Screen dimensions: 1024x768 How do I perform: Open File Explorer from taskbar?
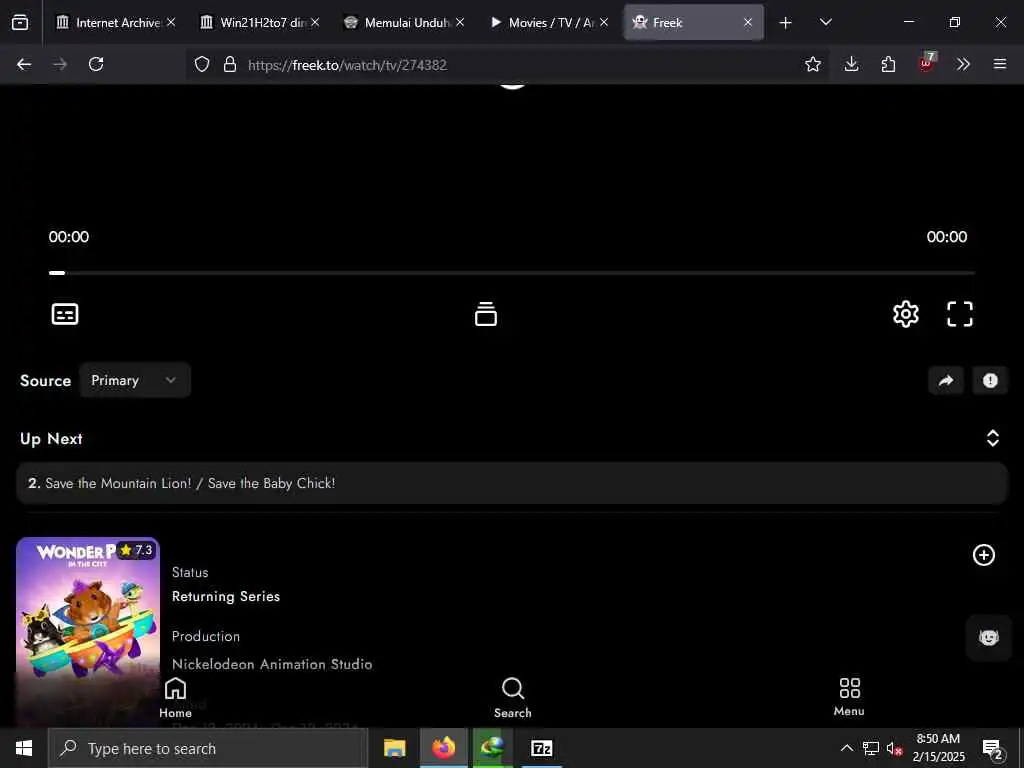click(x=394, y=748)
